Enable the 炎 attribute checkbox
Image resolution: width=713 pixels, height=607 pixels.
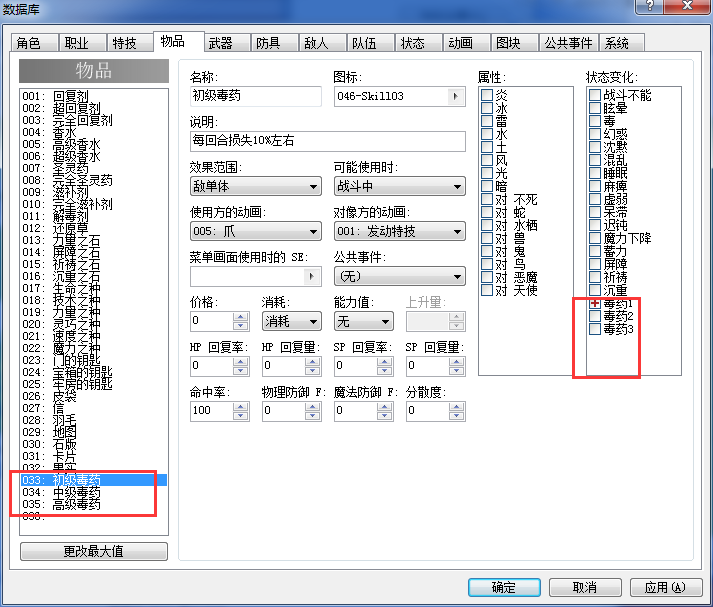click(487, 95)
